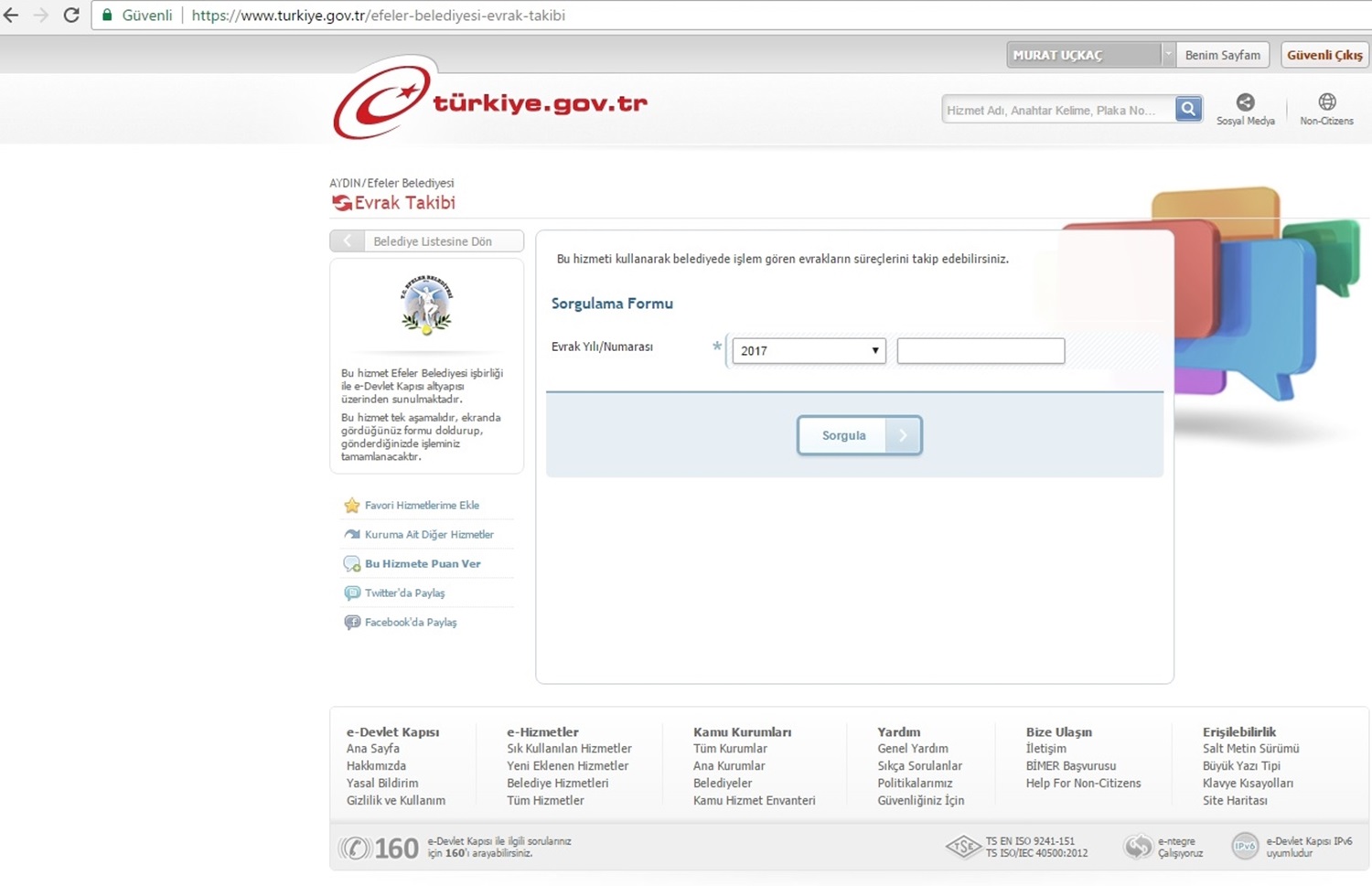
Task: Open Kuruma Ait Diğer Hizmetler link
Action: 429,535
